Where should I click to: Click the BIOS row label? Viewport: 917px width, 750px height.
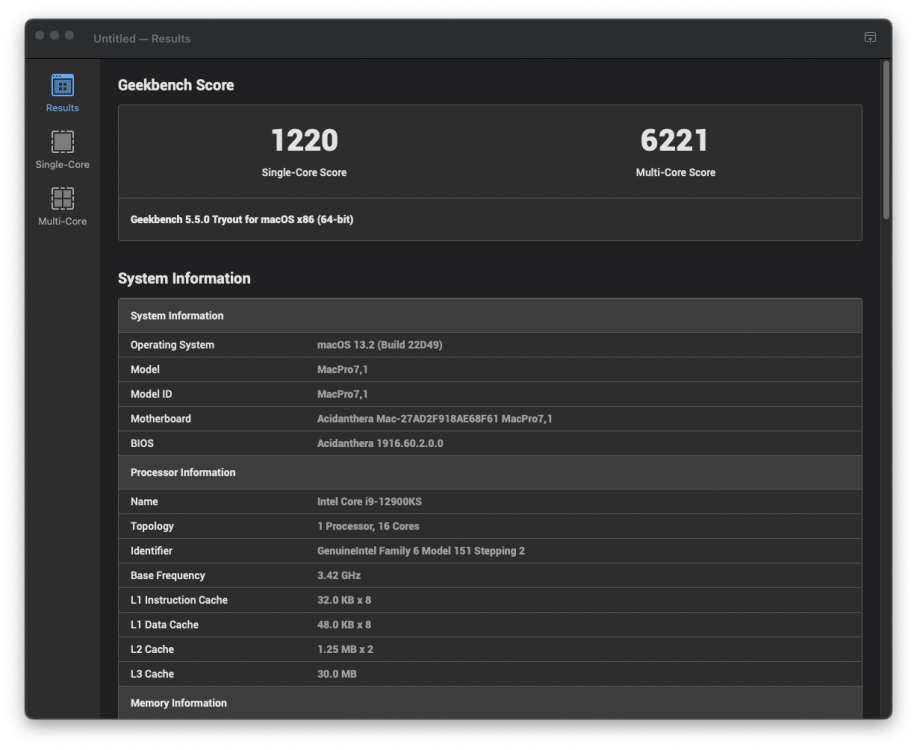[142, 443]
